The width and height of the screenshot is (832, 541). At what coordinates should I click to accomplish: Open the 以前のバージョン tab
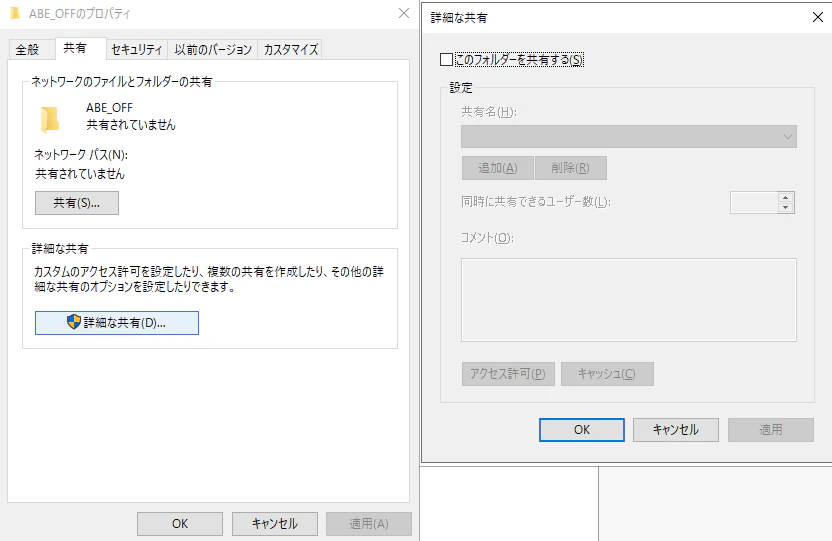click(x=213, y=49)
